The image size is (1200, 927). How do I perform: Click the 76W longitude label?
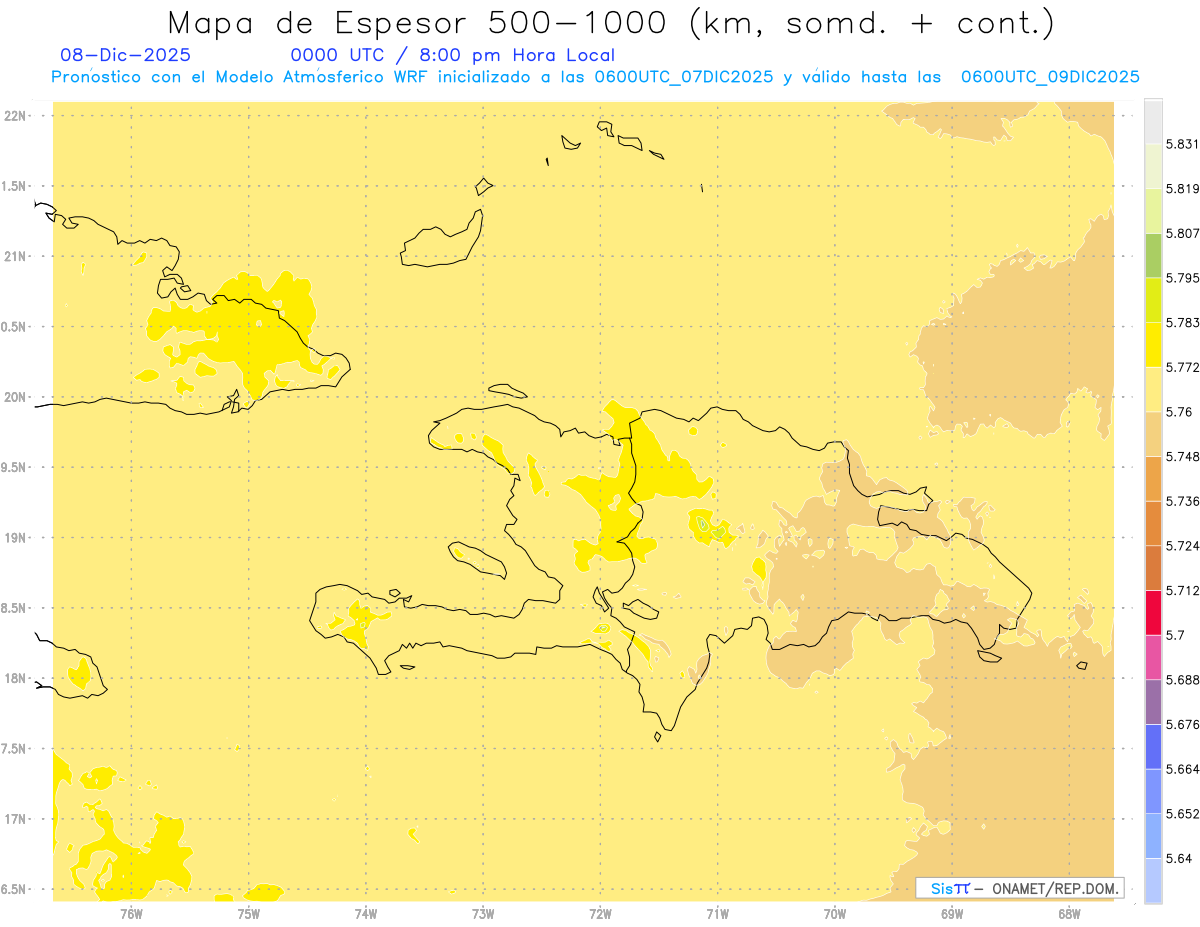point(131,913)
